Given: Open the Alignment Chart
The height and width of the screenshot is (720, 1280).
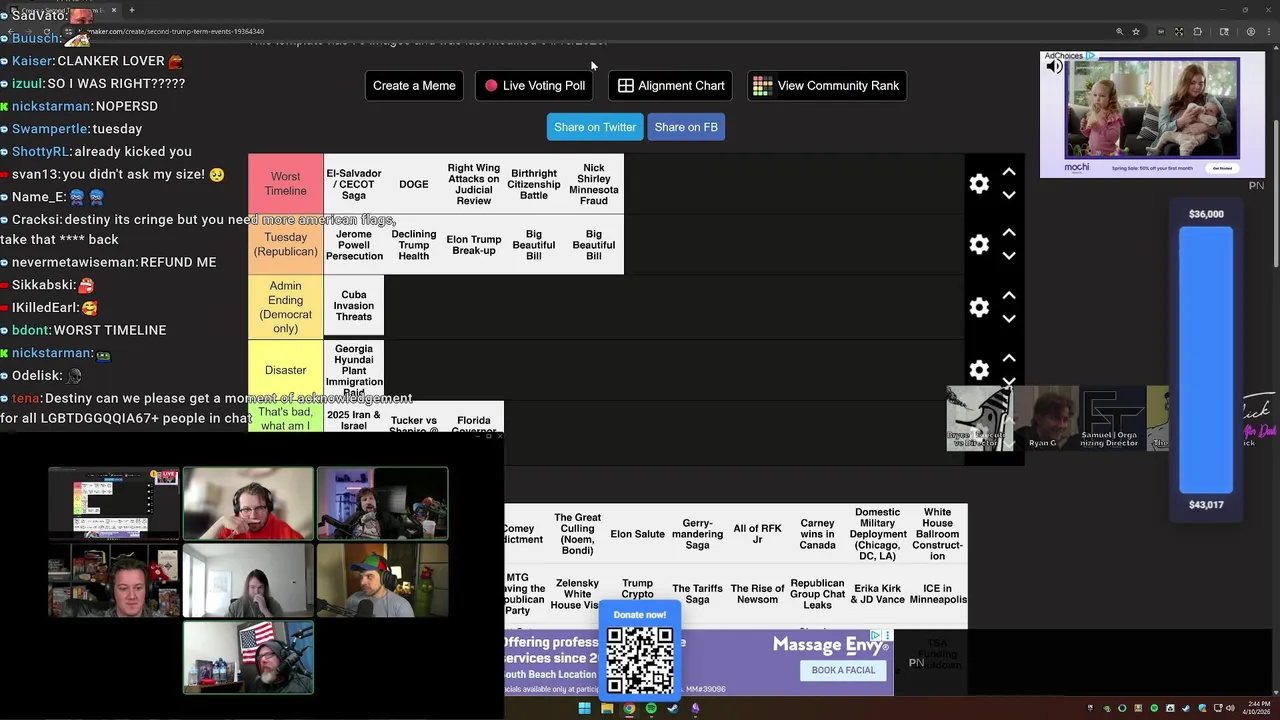Looking at the screenshot, I should click(671, 85).
